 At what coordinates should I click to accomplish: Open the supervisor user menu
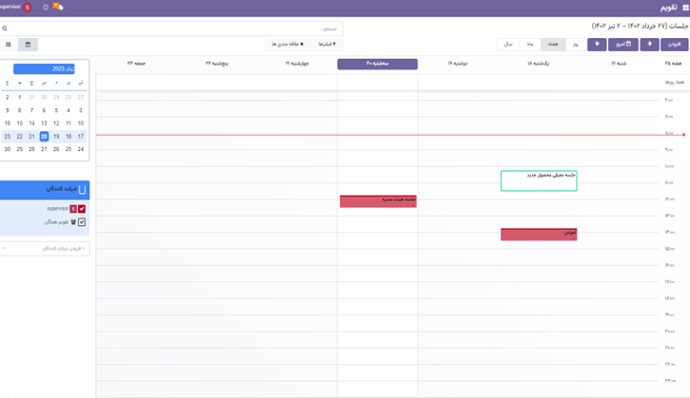pos(15,7)
